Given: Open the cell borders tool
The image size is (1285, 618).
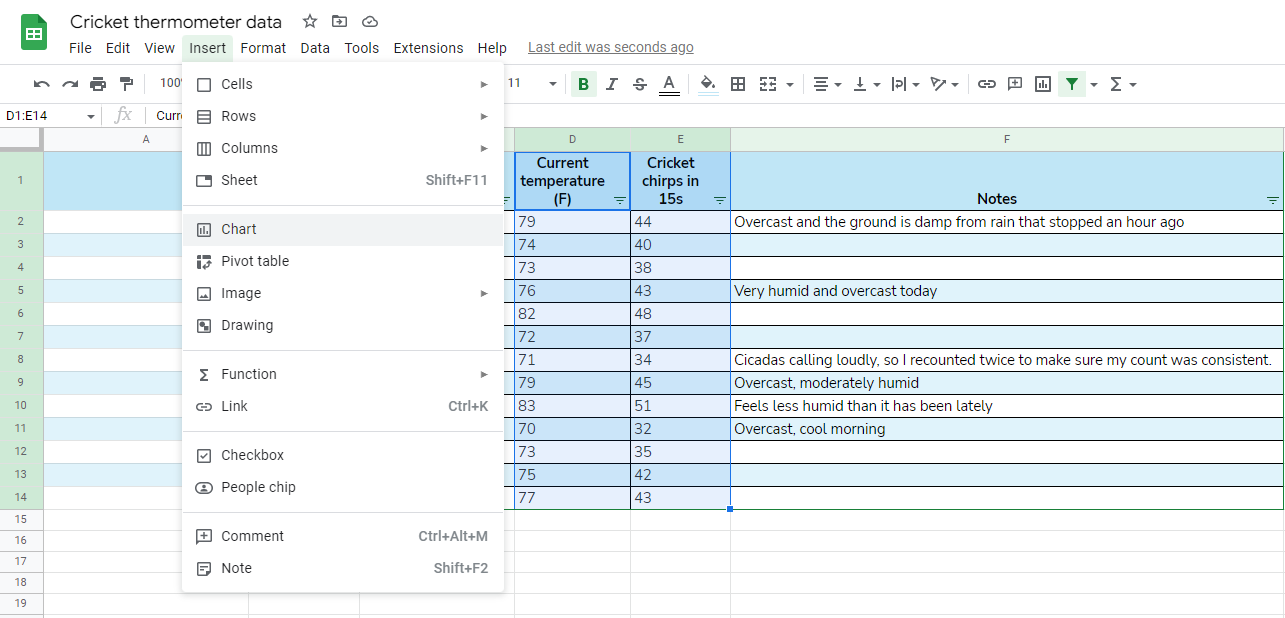Looking at the screenshot, I should [738, 84].
